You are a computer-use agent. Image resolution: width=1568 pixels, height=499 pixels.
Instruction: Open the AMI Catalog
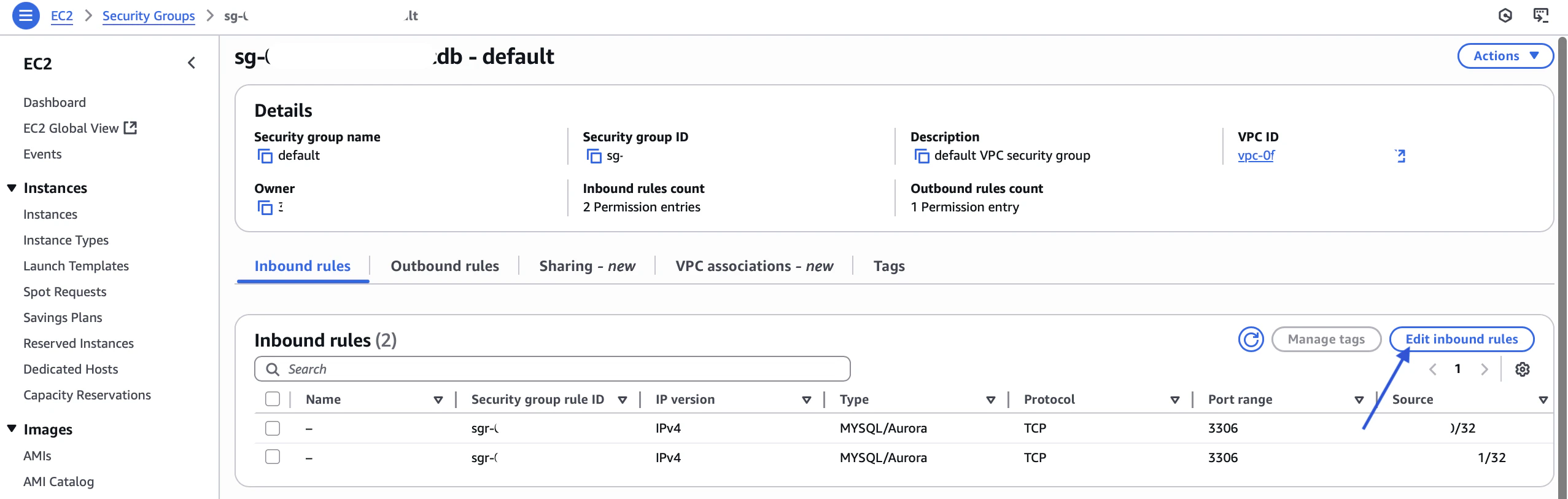coord(59,482)
